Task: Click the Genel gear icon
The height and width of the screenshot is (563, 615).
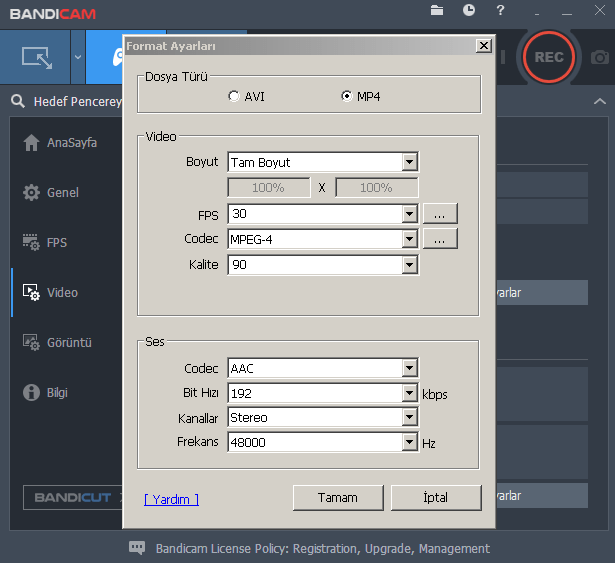Action: [x=31, y=193]
